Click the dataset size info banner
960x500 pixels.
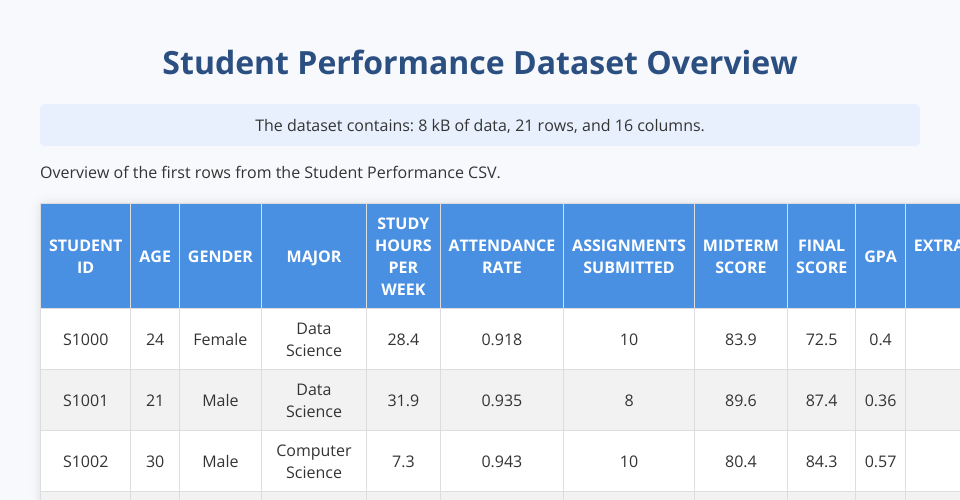[480, 125]
